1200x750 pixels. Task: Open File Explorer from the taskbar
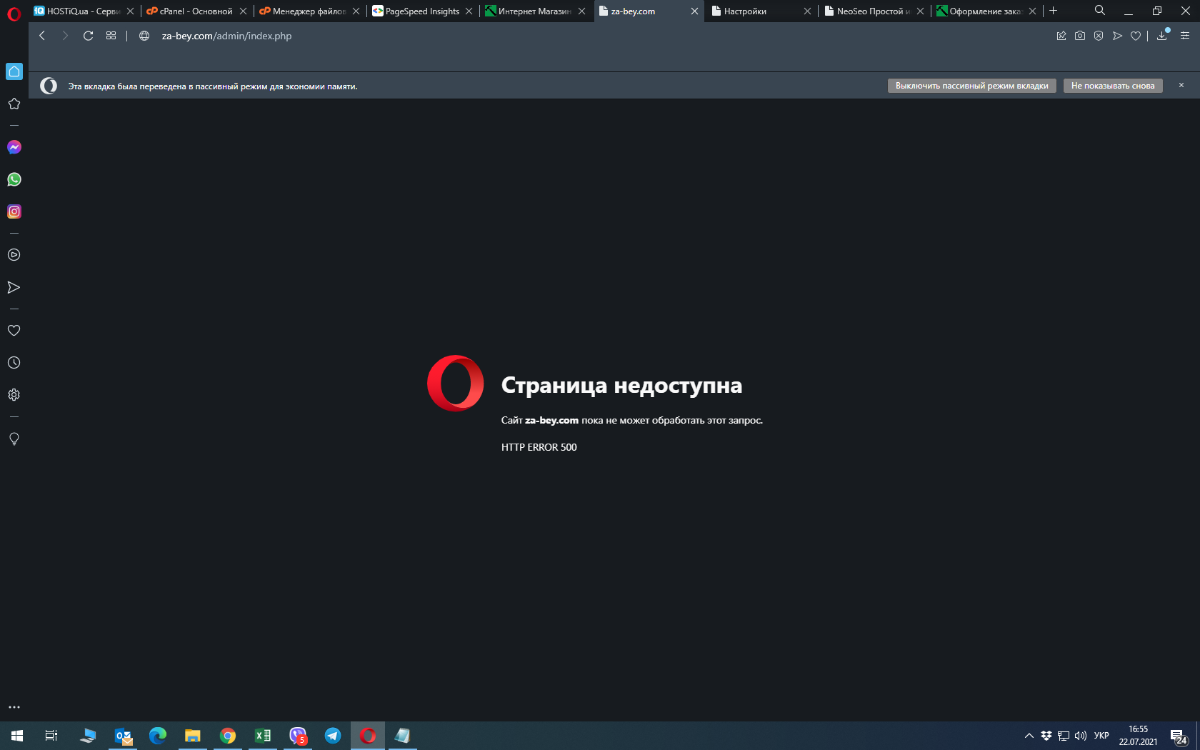pyautogui.click(x=193, y=736)
